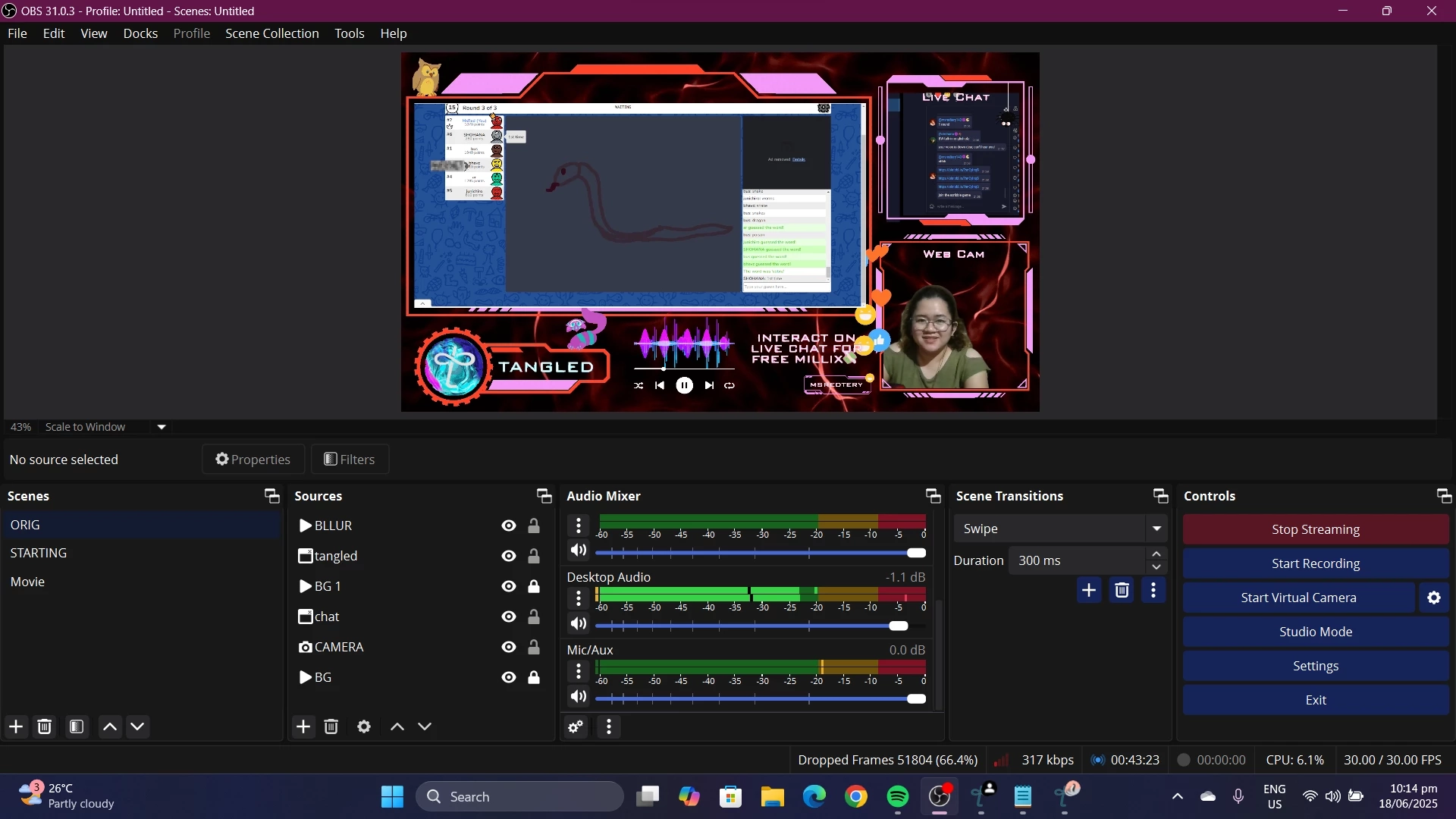Viewport: 1456px width, 819px height.
Task: Toggle lock on CAMERA source
Action: (534, 647)
